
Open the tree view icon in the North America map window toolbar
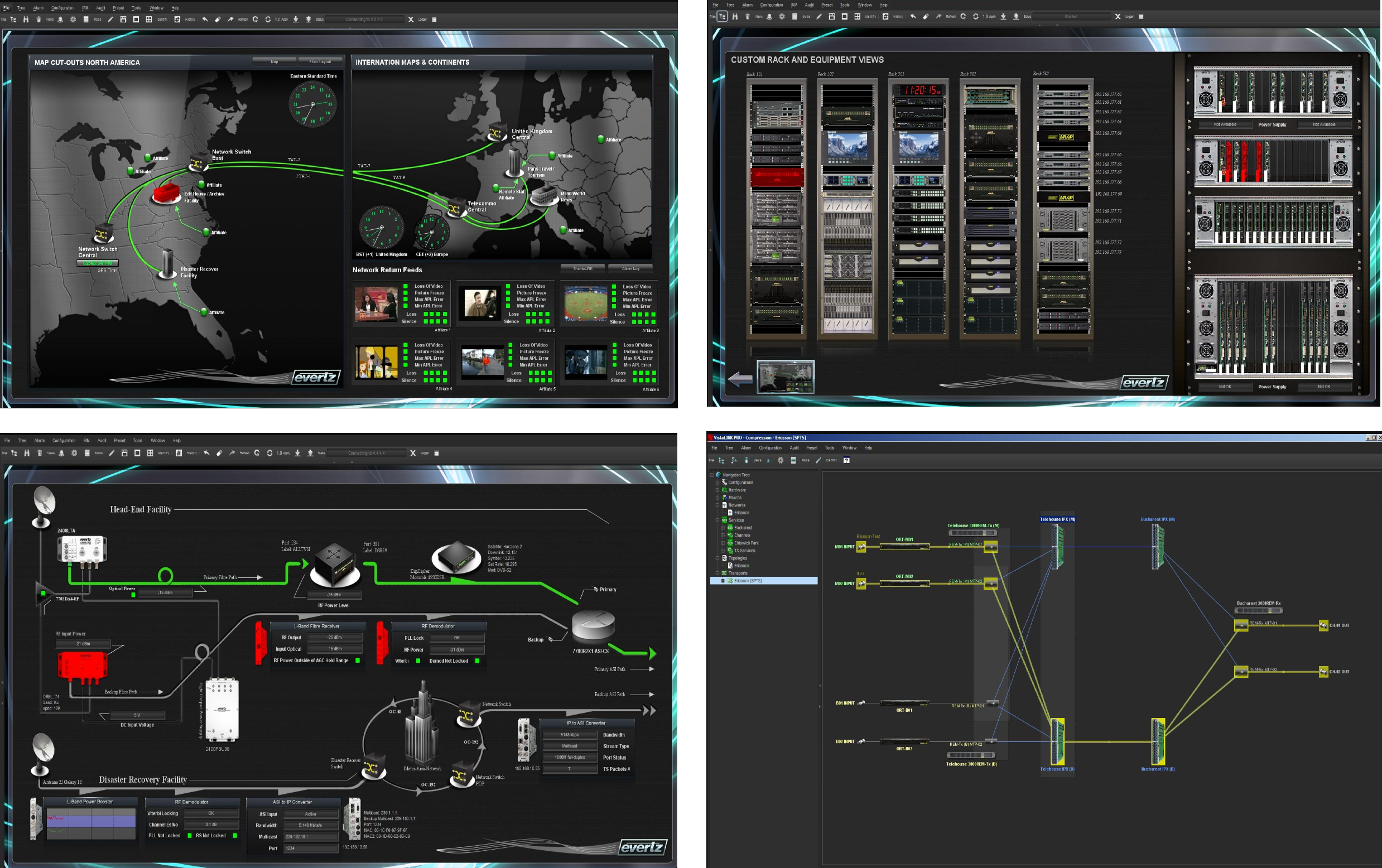(x=13, y=20)
